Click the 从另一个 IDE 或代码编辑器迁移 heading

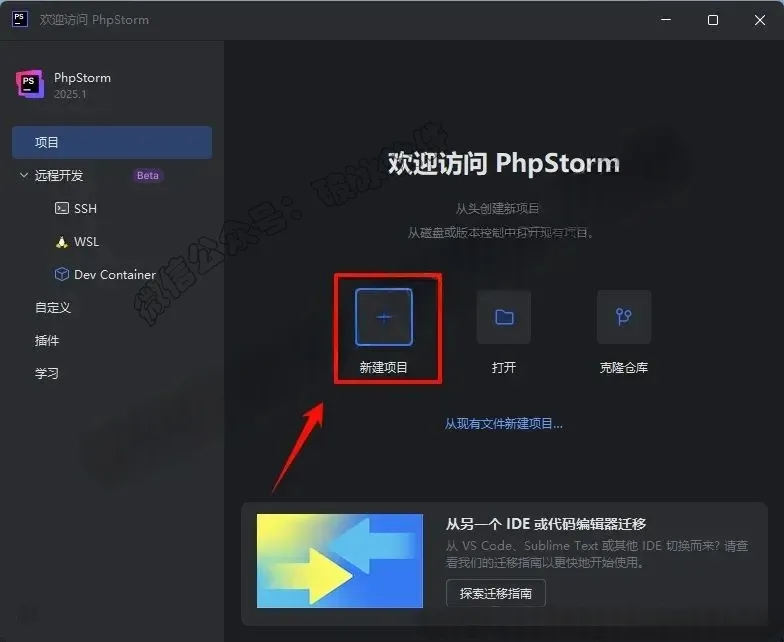click(546, 524)
